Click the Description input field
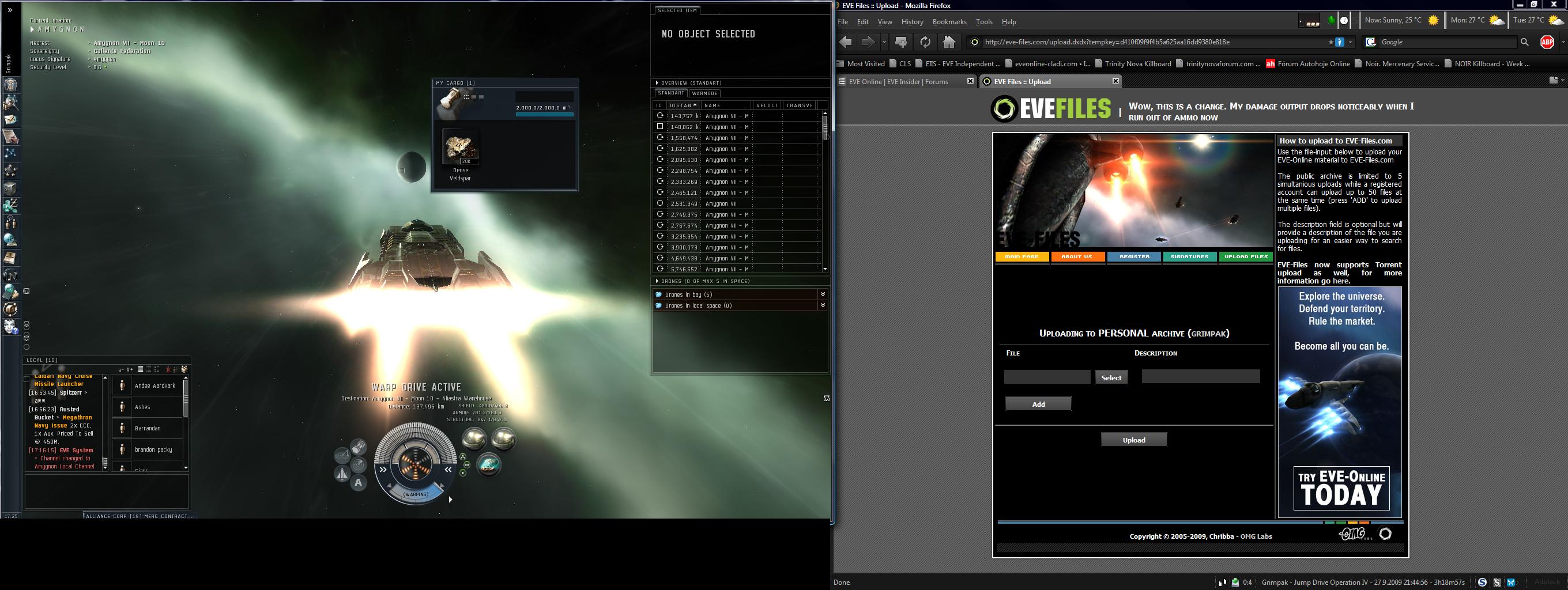 1200,376
